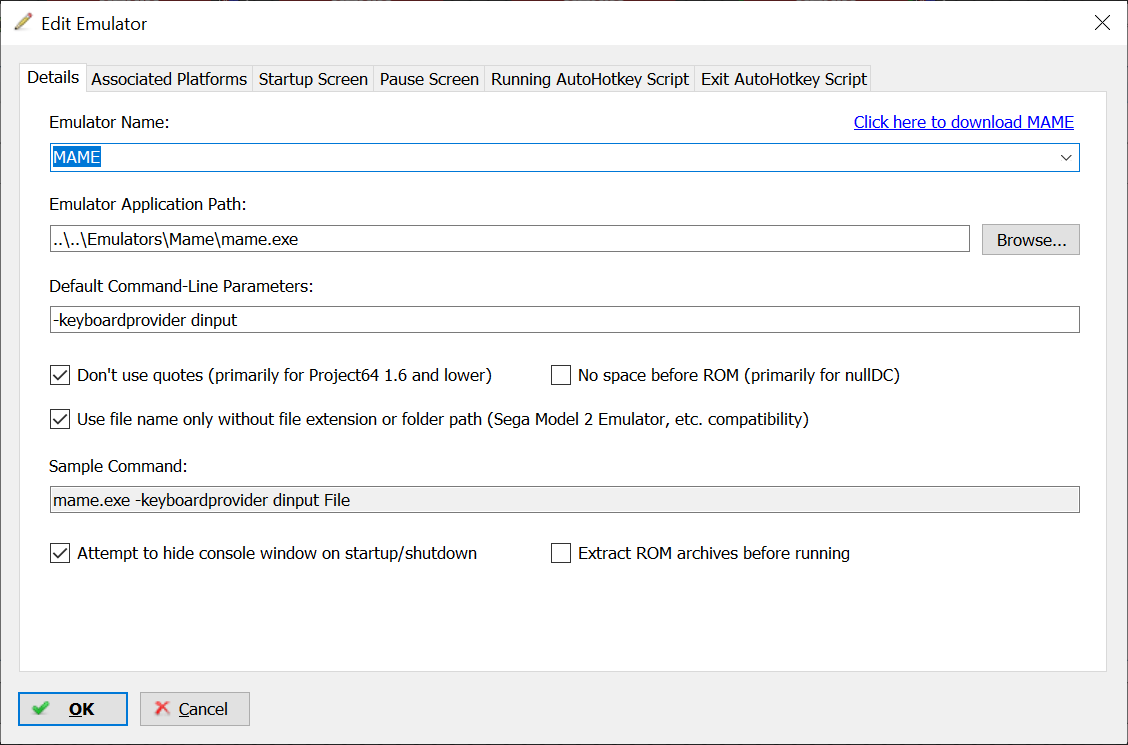Close the Edit Emulator dialog
The width and height of the screenshot is (1128, 745).
point(1101,23)
